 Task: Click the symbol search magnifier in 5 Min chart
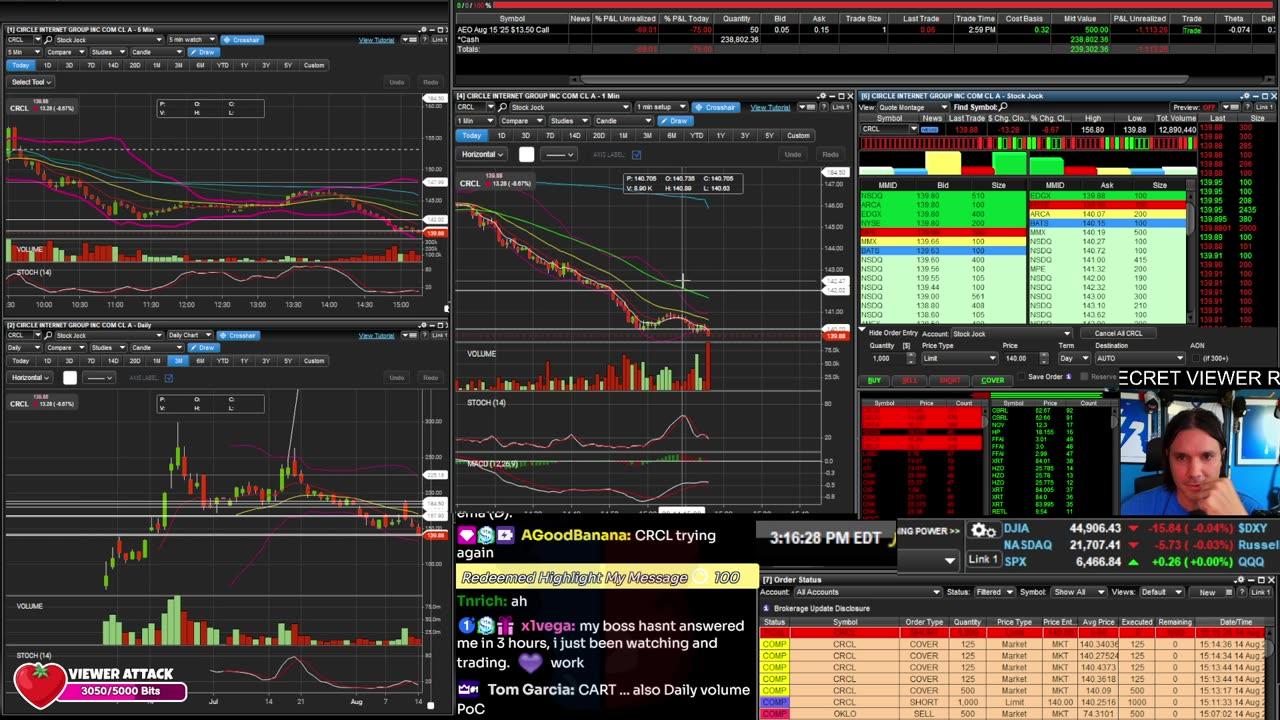[x=48, y=40]
